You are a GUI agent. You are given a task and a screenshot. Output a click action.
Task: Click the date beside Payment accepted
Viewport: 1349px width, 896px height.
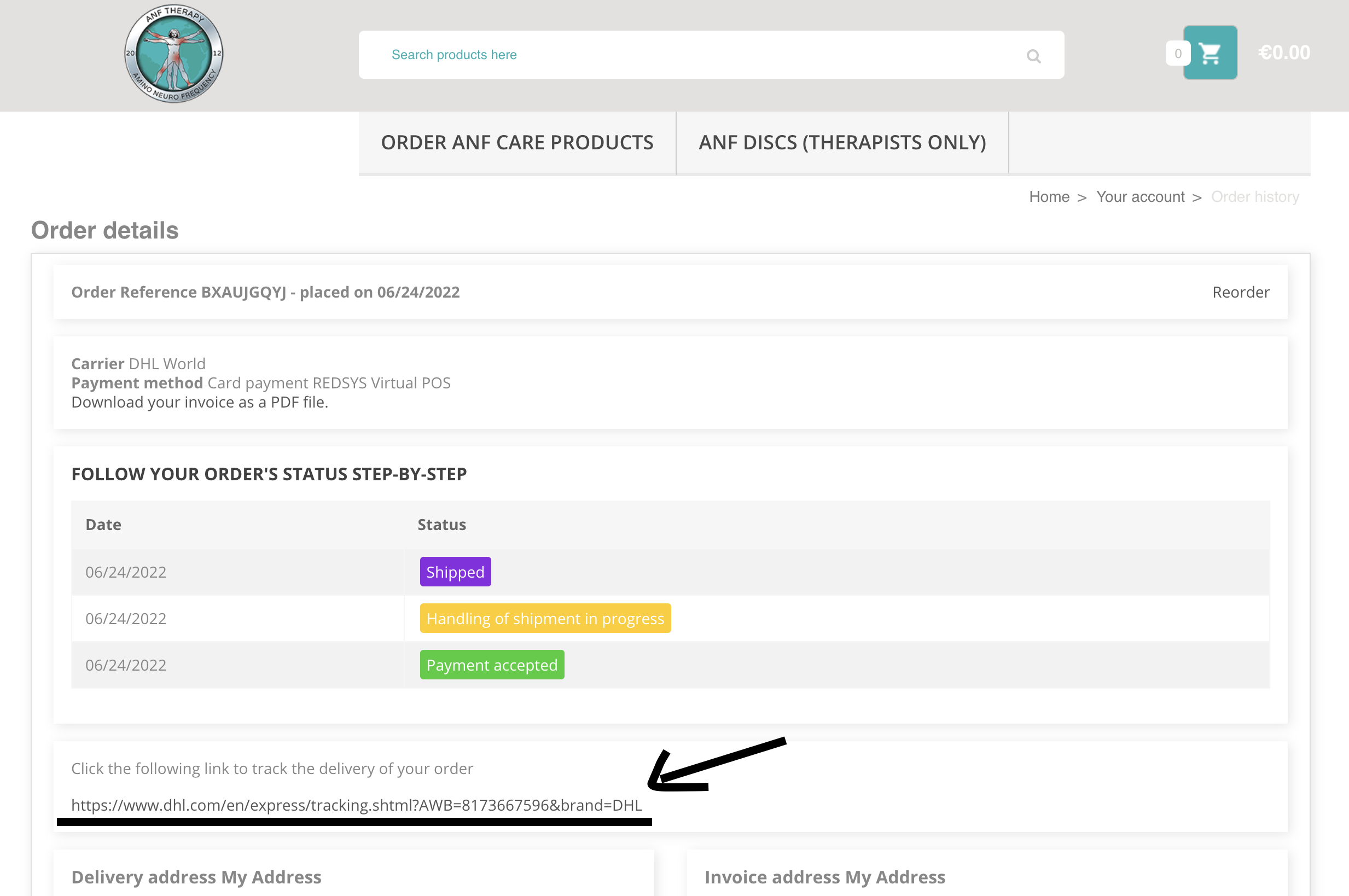pyautogui.click(x=126, y=665)
